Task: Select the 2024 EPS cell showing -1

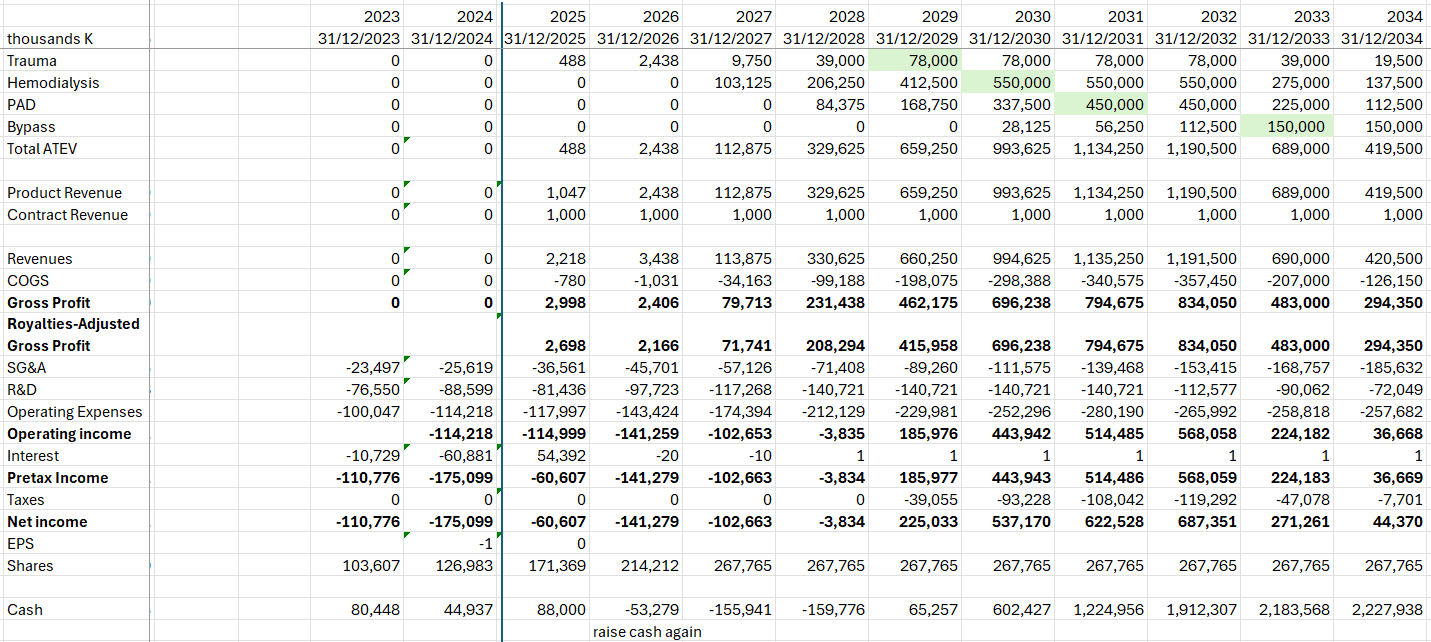Action: 452,543
